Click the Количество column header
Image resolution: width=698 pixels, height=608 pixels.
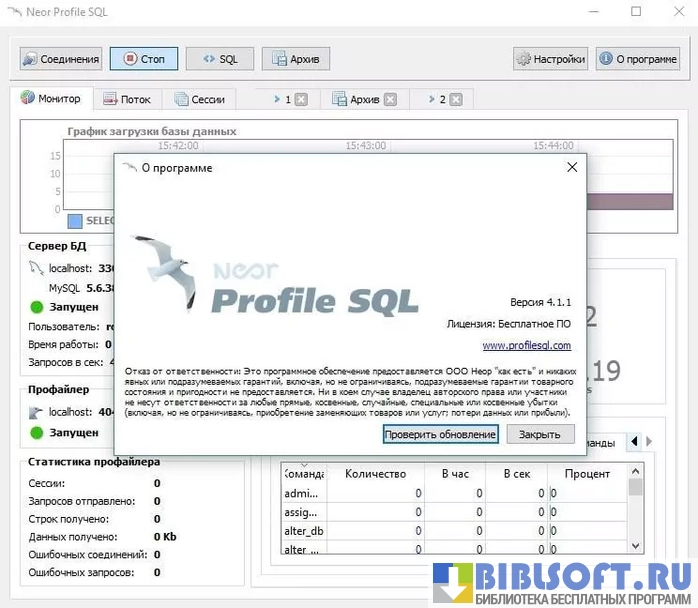pyautogui.click(x=375, y=473)
